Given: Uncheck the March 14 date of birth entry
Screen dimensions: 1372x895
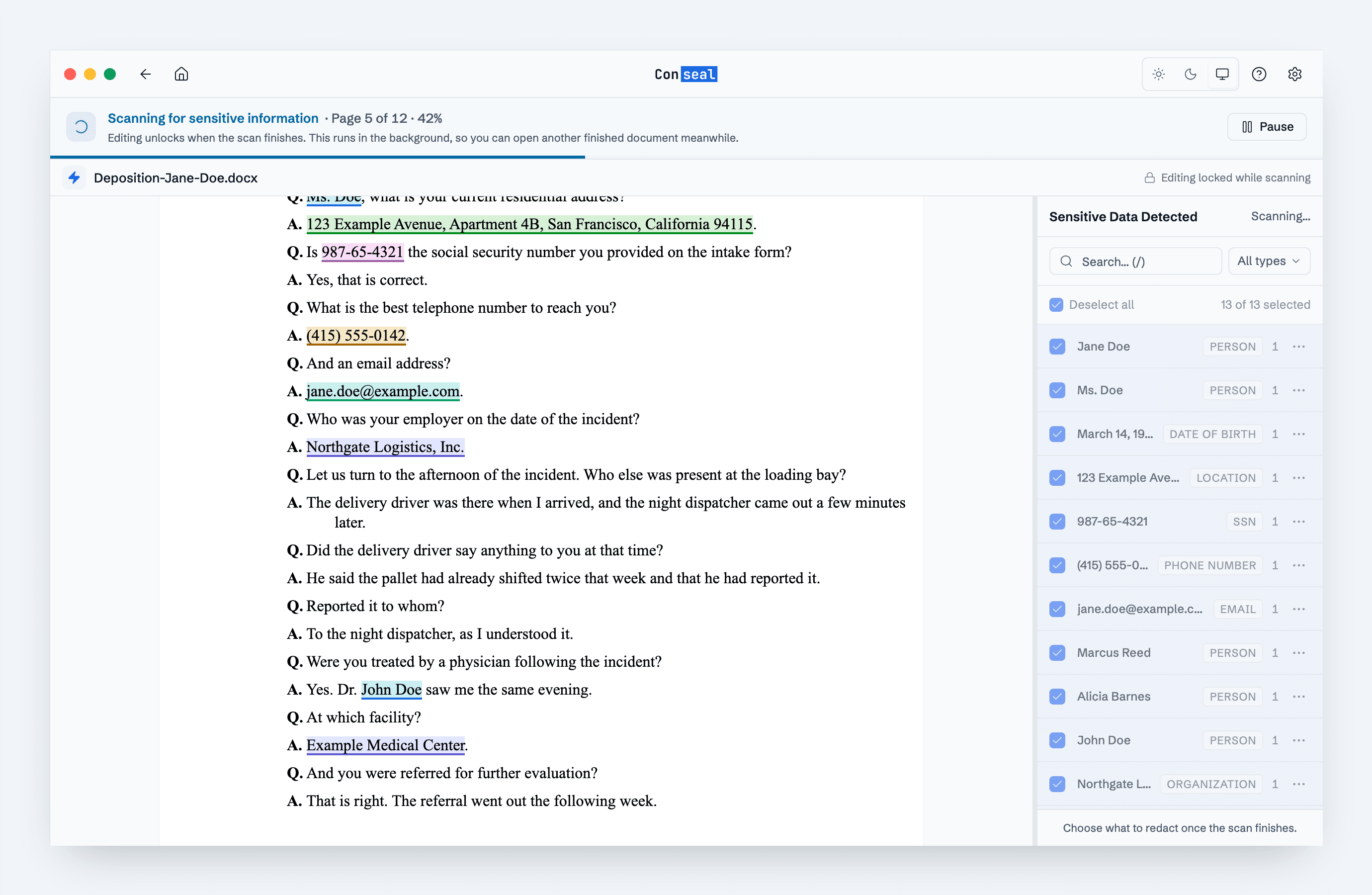Looking at the screenshot, I should 1057,434.
